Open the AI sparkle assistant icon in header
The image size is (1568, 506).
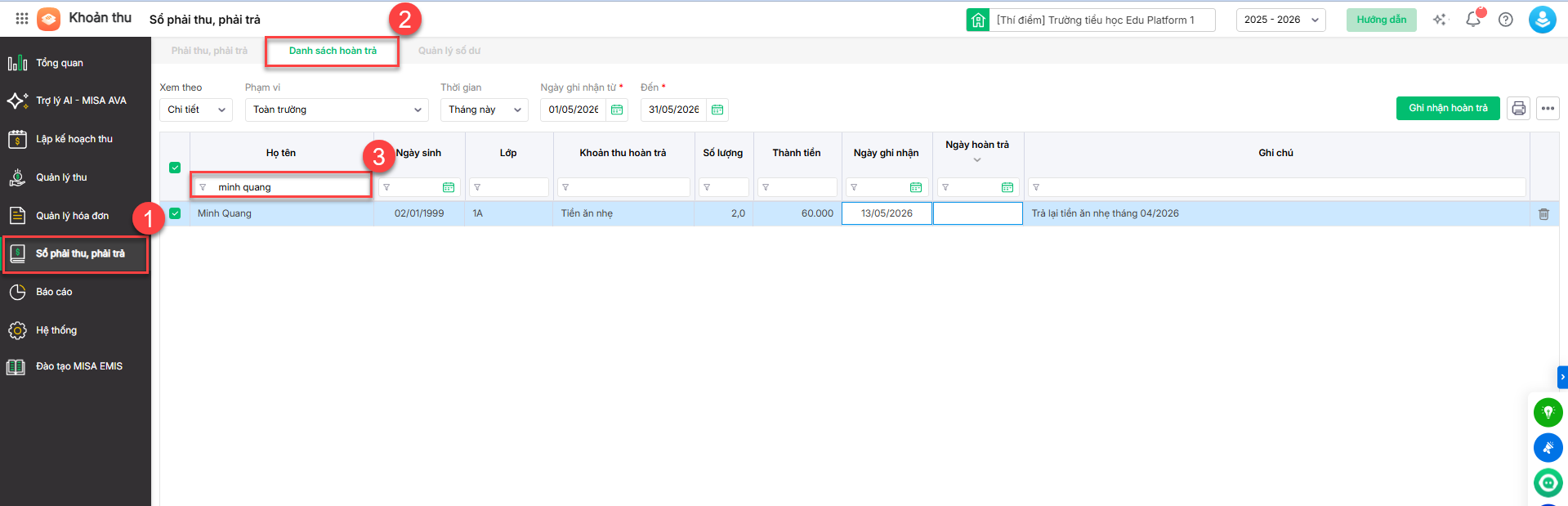pos(1440,20)
